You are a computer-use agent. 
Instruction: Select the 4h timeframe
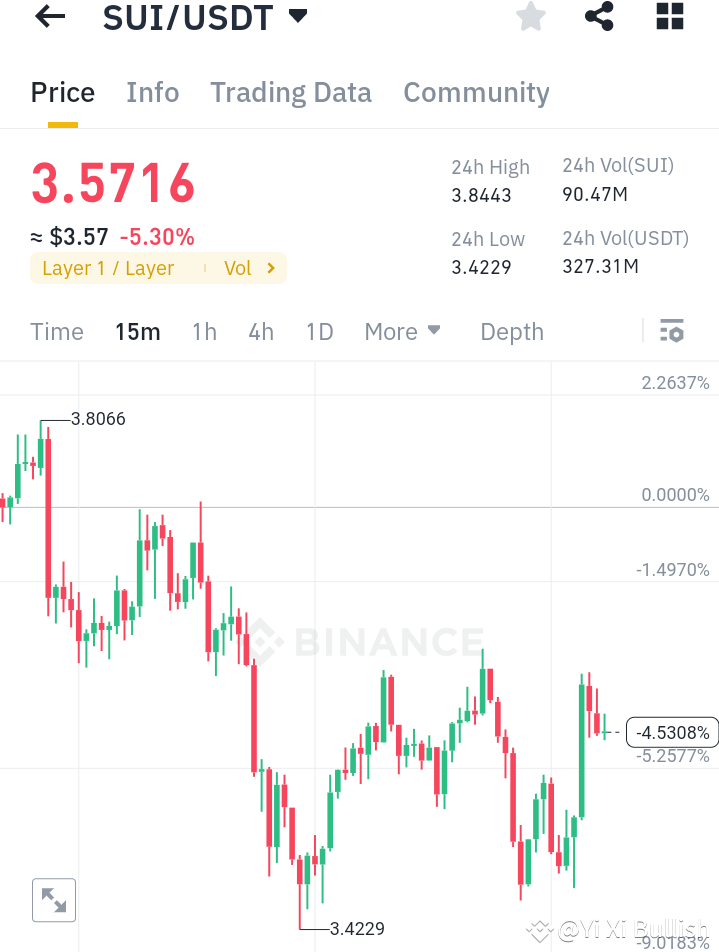(x=261, y=331)
